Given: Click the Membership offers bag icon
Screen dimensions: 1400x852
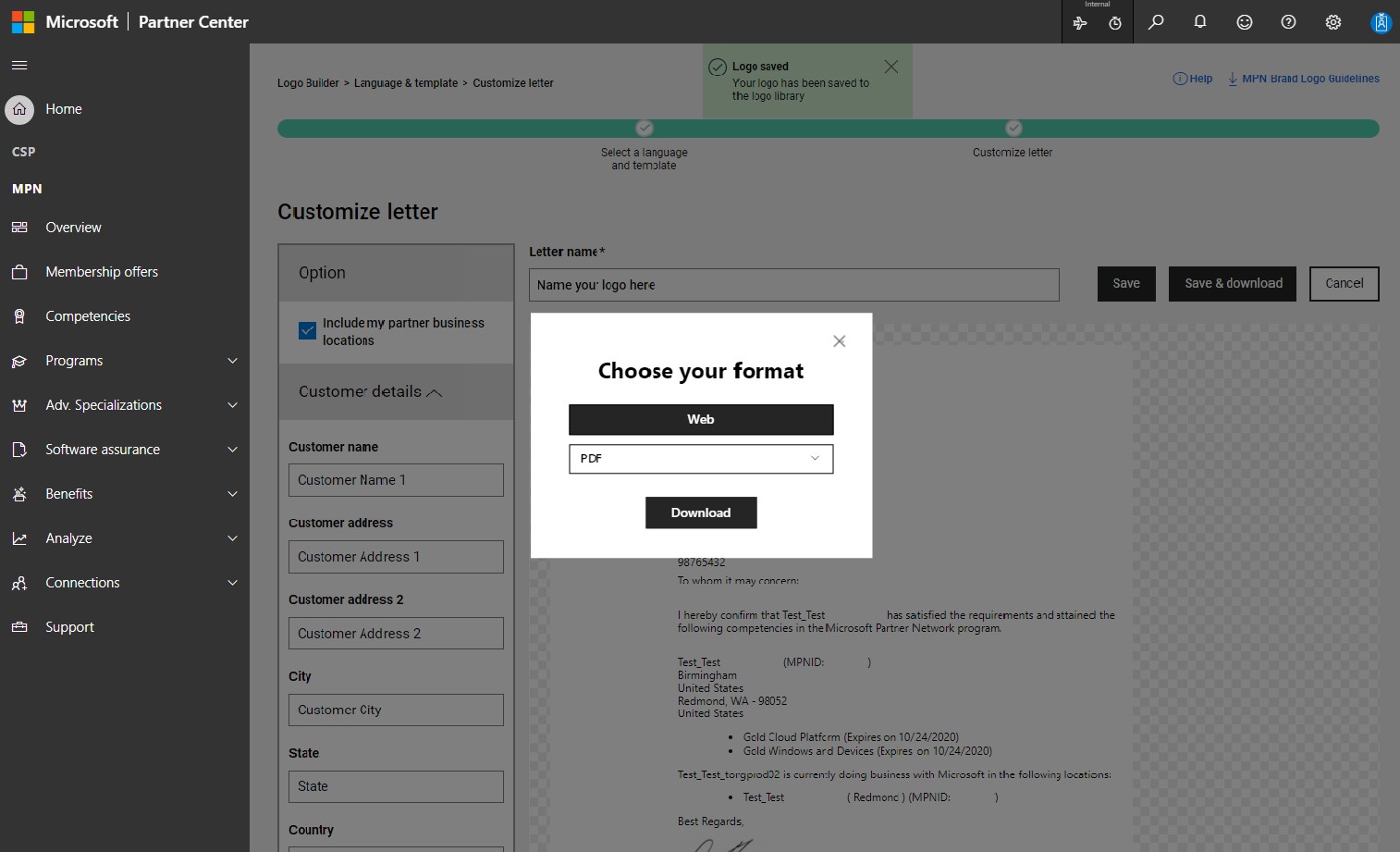Looking at the screenshot, I should coord(19,272).
